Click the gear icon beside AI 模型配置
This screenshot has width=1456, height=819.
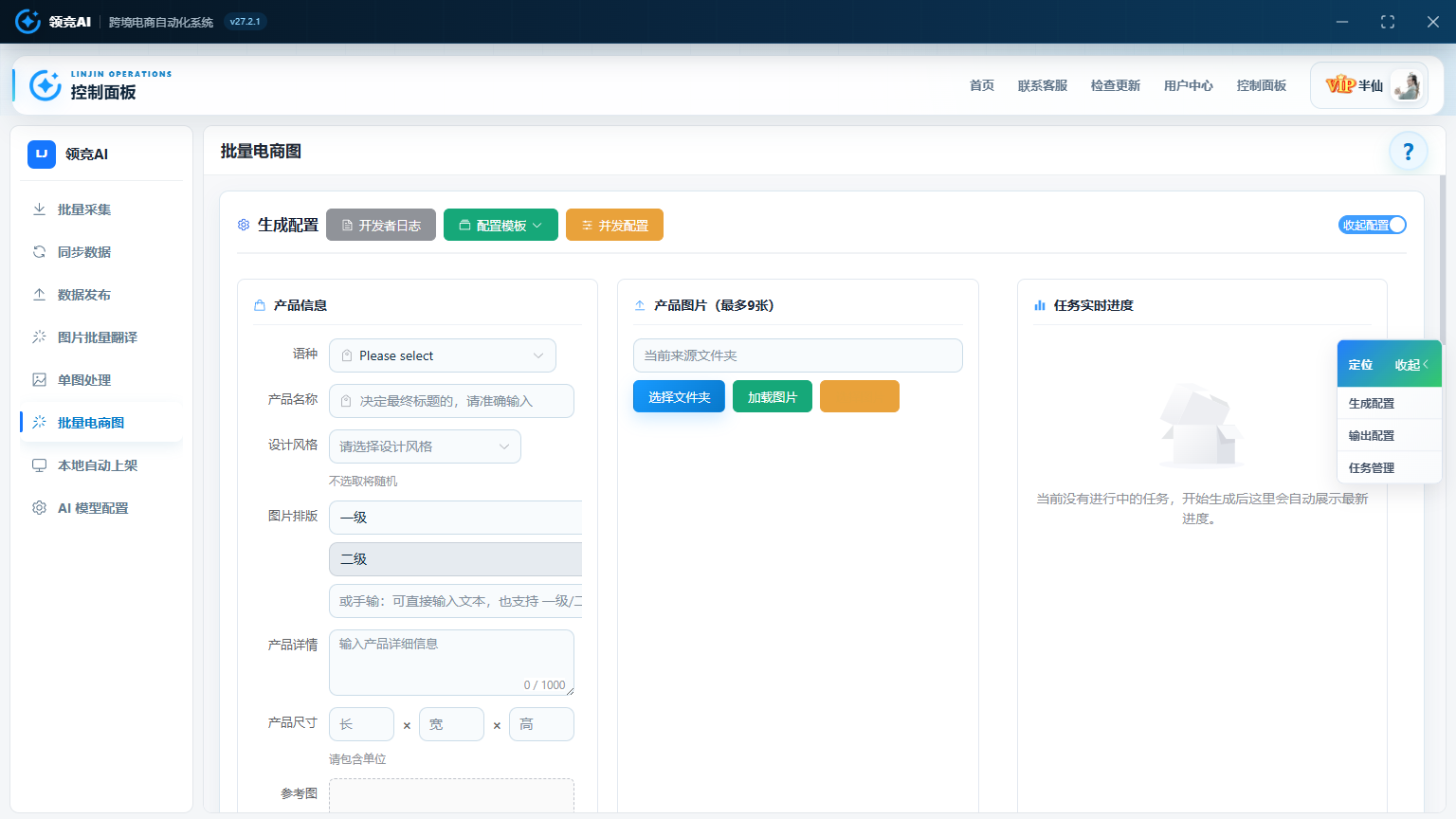(39, 508)
